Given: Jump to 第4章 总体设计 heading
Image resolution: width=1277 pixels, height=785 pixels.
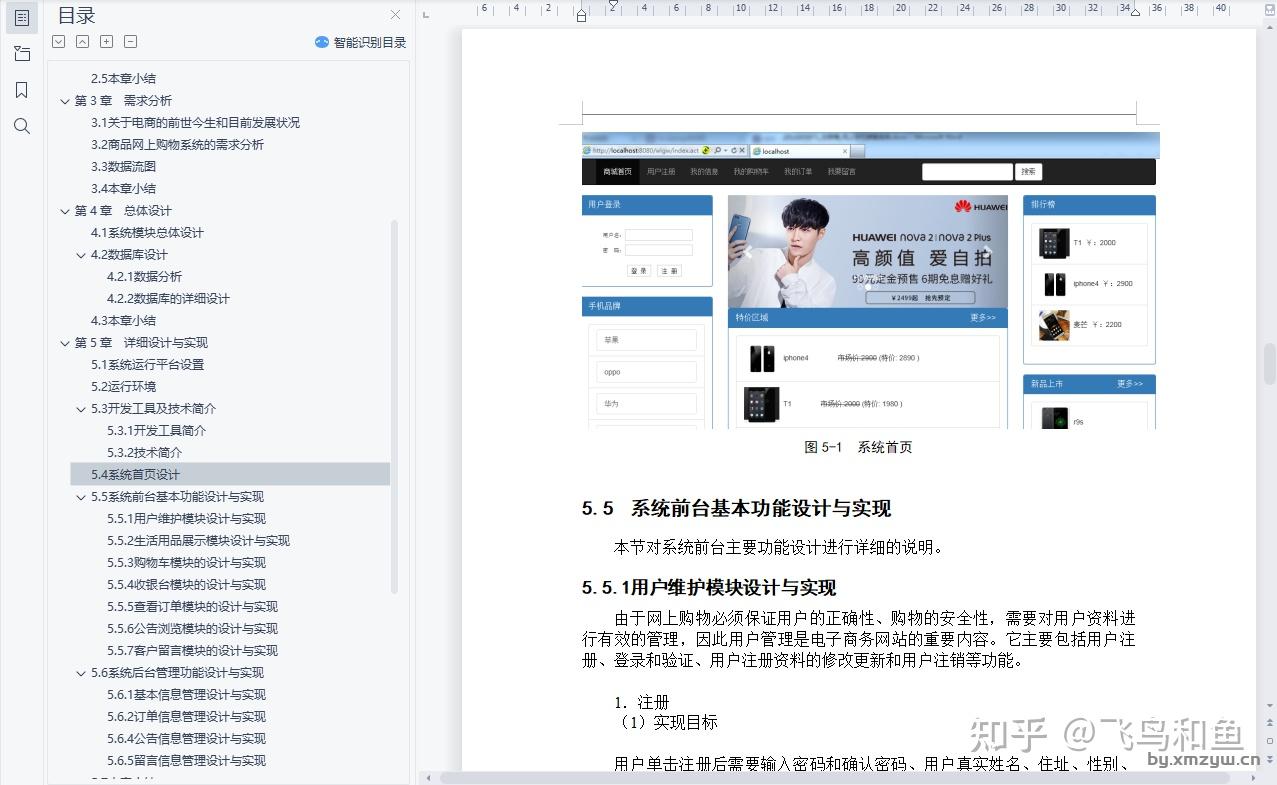Looking at the screenshot, I should point(123,210).
